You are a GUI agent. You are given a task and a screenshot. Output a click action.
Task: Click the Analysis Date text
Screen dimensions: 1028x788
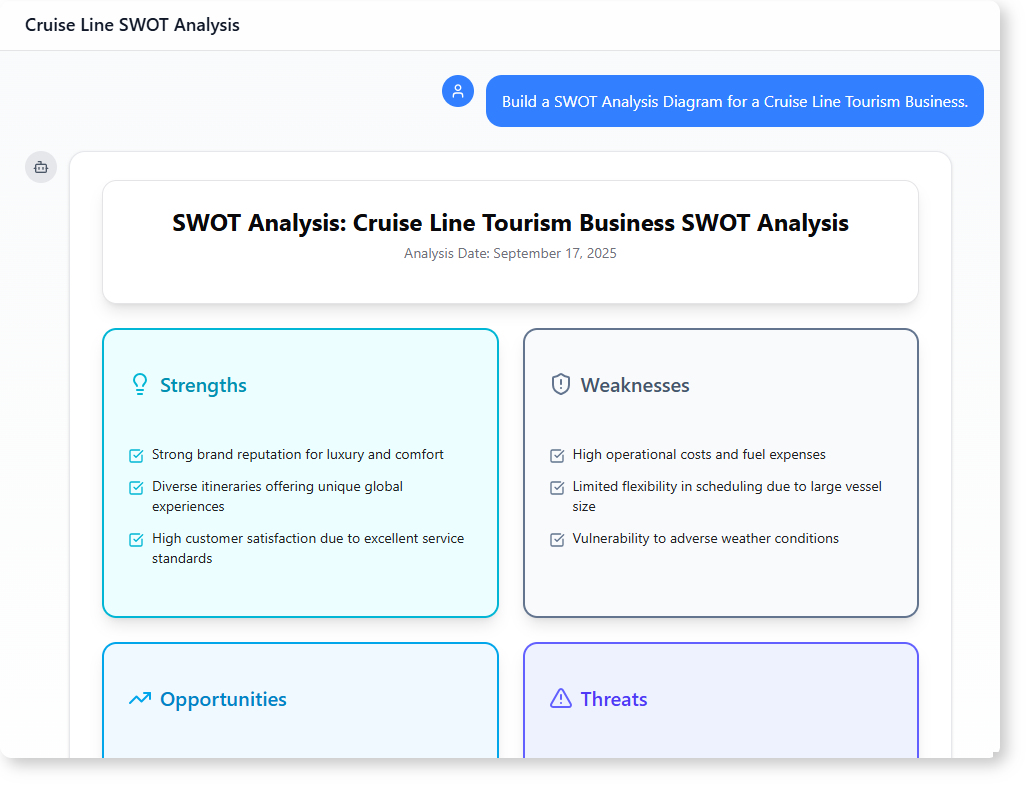pos(510,254)
